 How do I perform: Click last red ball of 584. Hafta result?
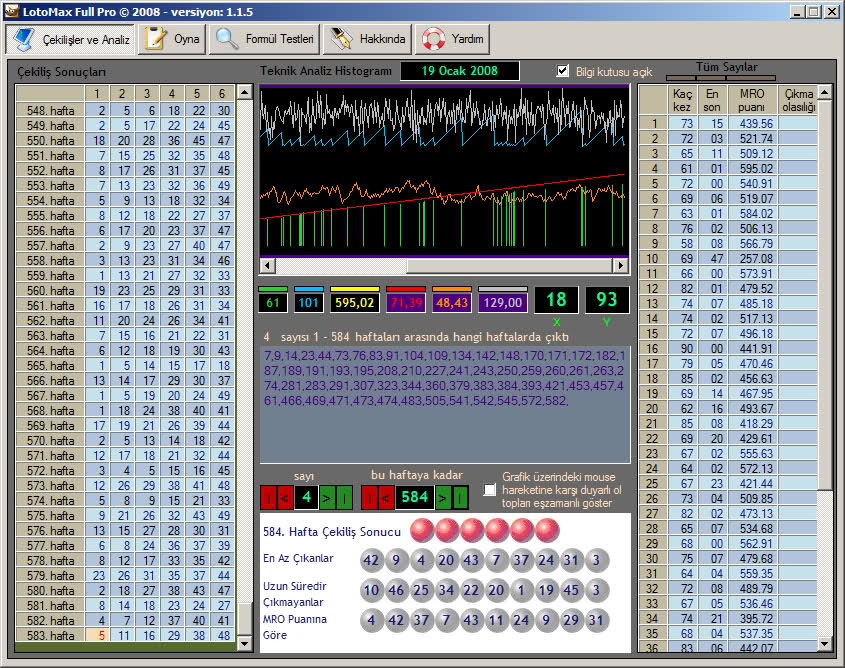[547, 530]
